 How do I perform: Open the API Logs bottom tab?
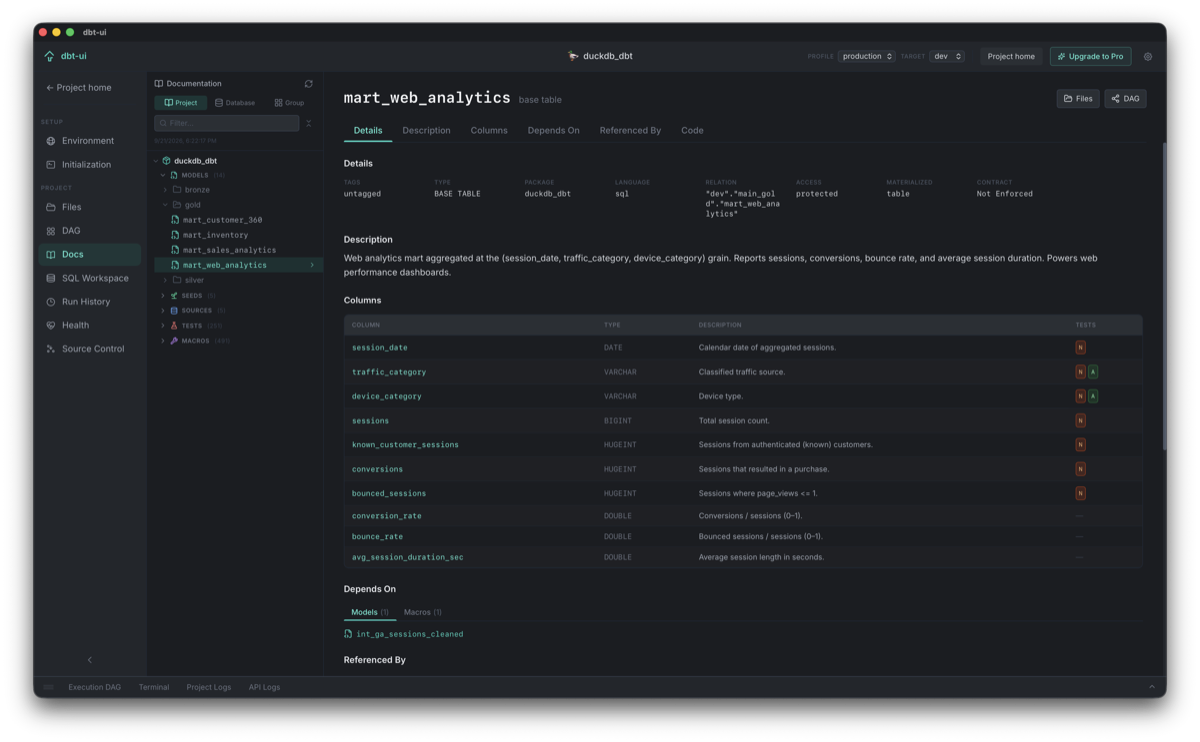tap(264, 687)
